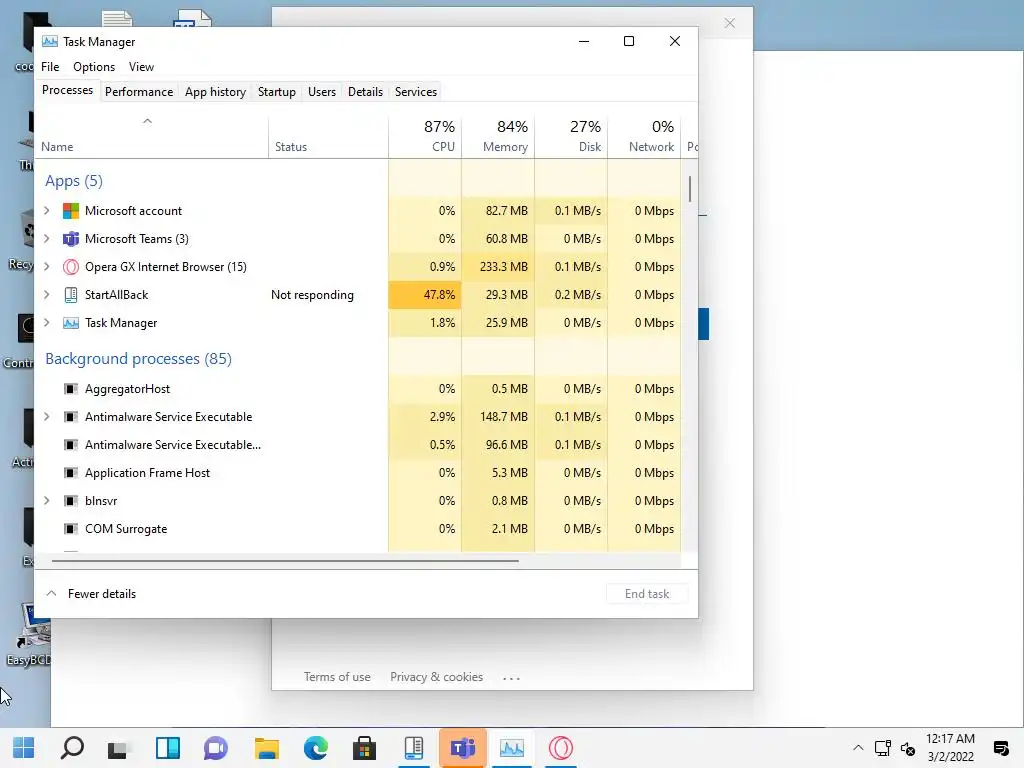The width and height of the screenshot is (1024, 768).
Task: Click the network tray icon
Action: 882,748
